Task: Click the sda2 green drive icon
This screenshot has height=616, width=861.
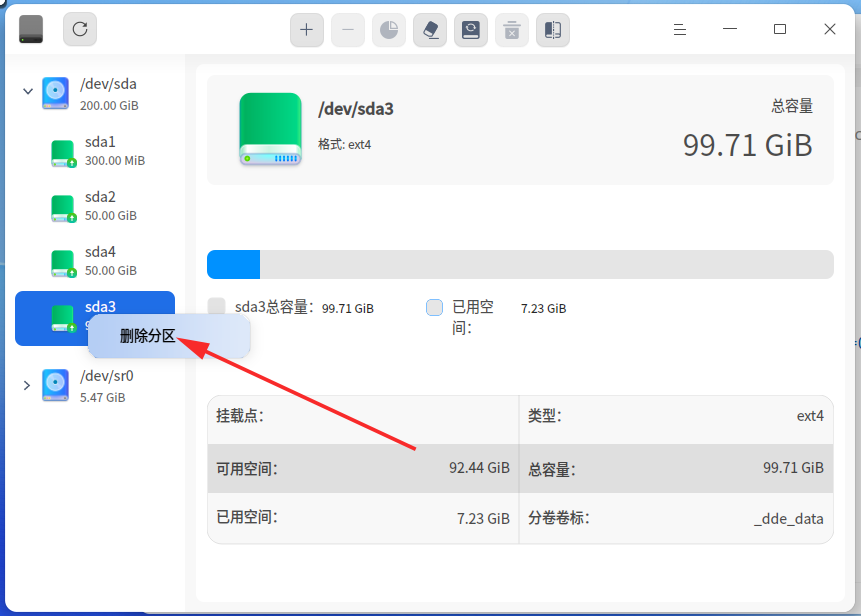Action: [63, 209]
